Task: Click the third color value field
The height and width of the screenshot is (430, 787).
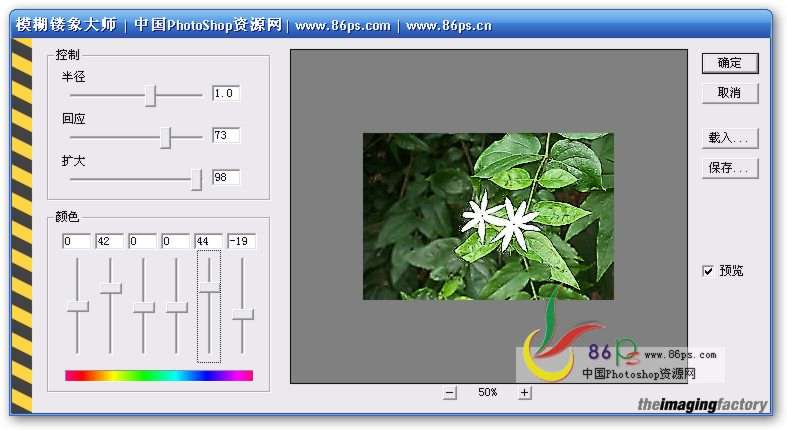Action: (143, 241)
